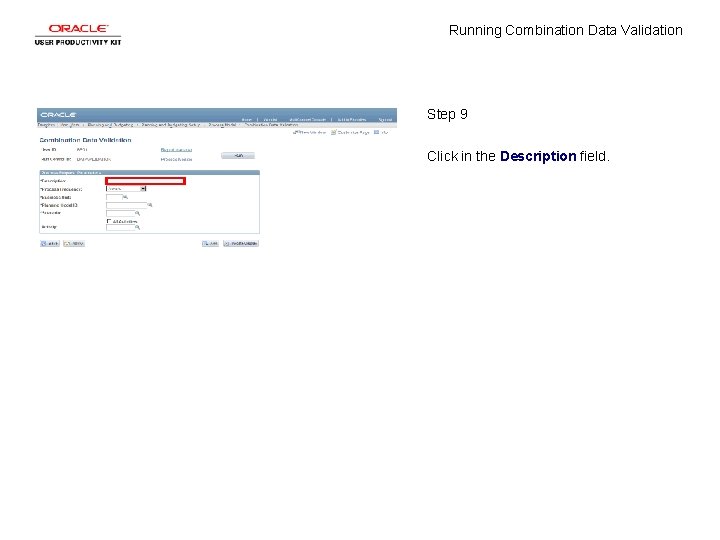Viewport: 720px width, 540px height.
Task: Click the Run button
Action: pyautogui.click(x=238, y=156)
